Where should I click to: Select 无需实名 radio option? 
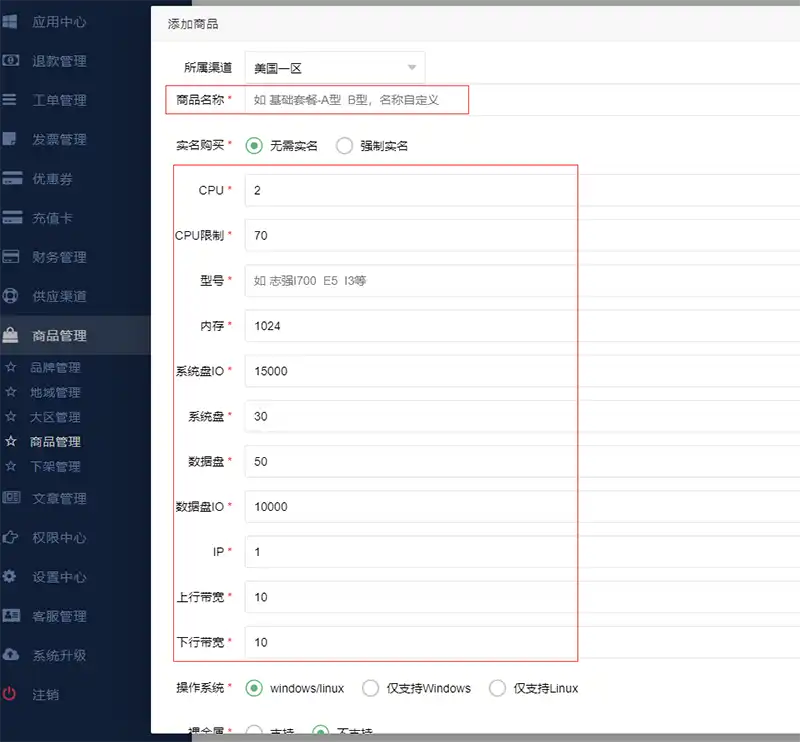tap(254, 146)
